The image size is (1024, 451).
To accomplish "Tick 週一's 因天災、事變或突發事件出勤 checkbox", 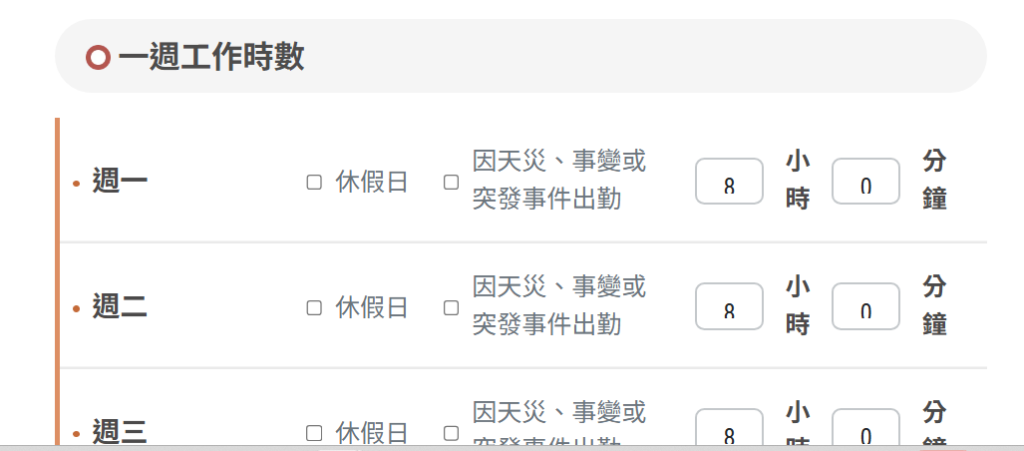I will 451,182.
